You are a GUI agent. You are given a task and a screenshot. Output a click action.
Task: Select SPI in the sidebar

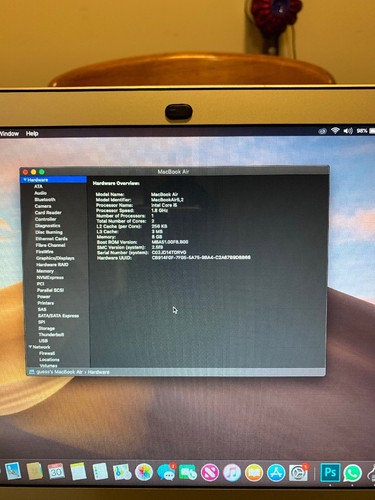41,322
